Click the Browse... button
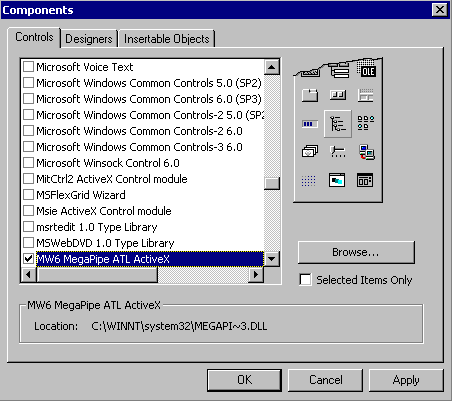452x401 pixels. (x=356, y=252)
